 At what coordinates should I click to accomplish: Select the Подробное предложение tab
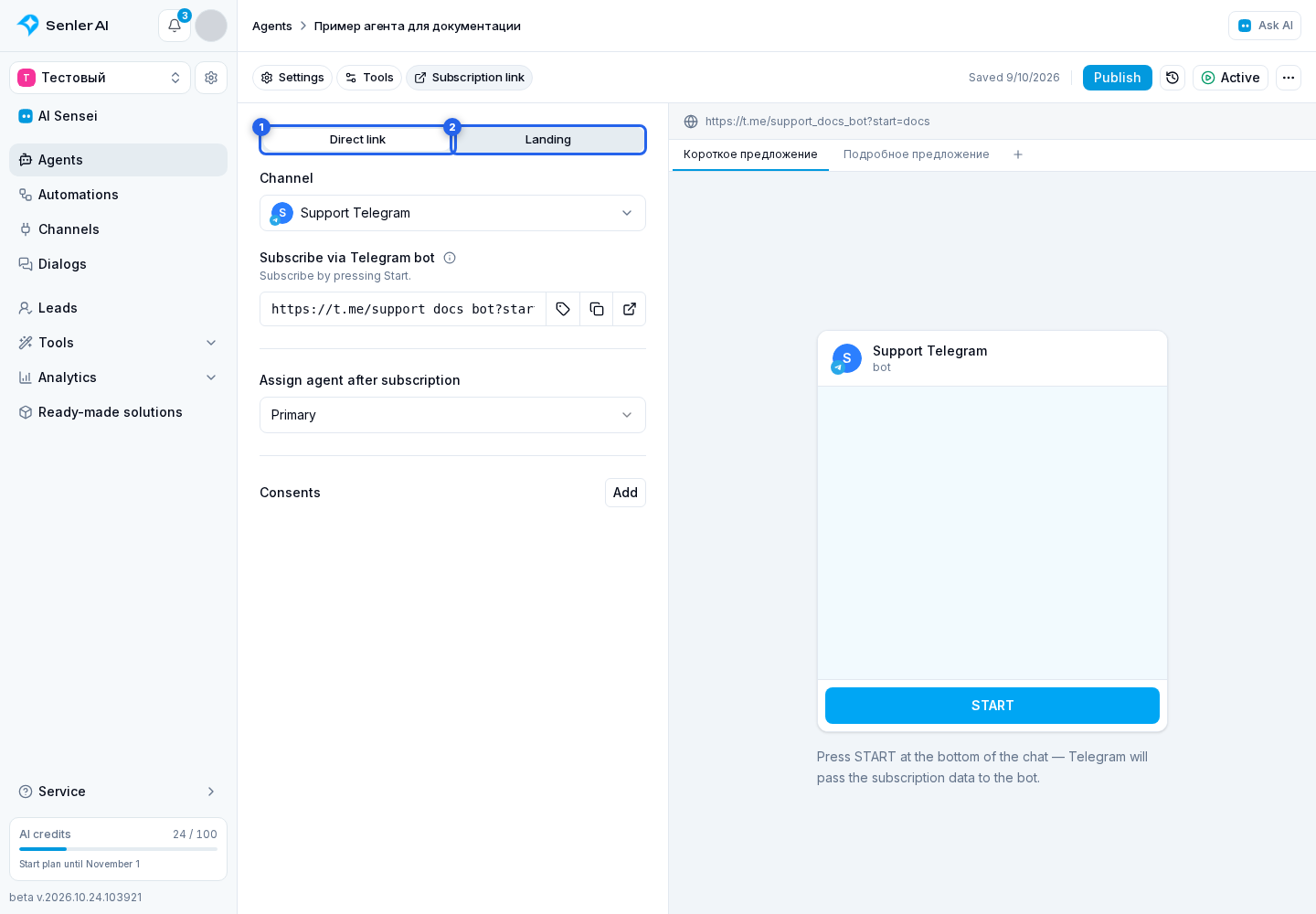(916, 154)
